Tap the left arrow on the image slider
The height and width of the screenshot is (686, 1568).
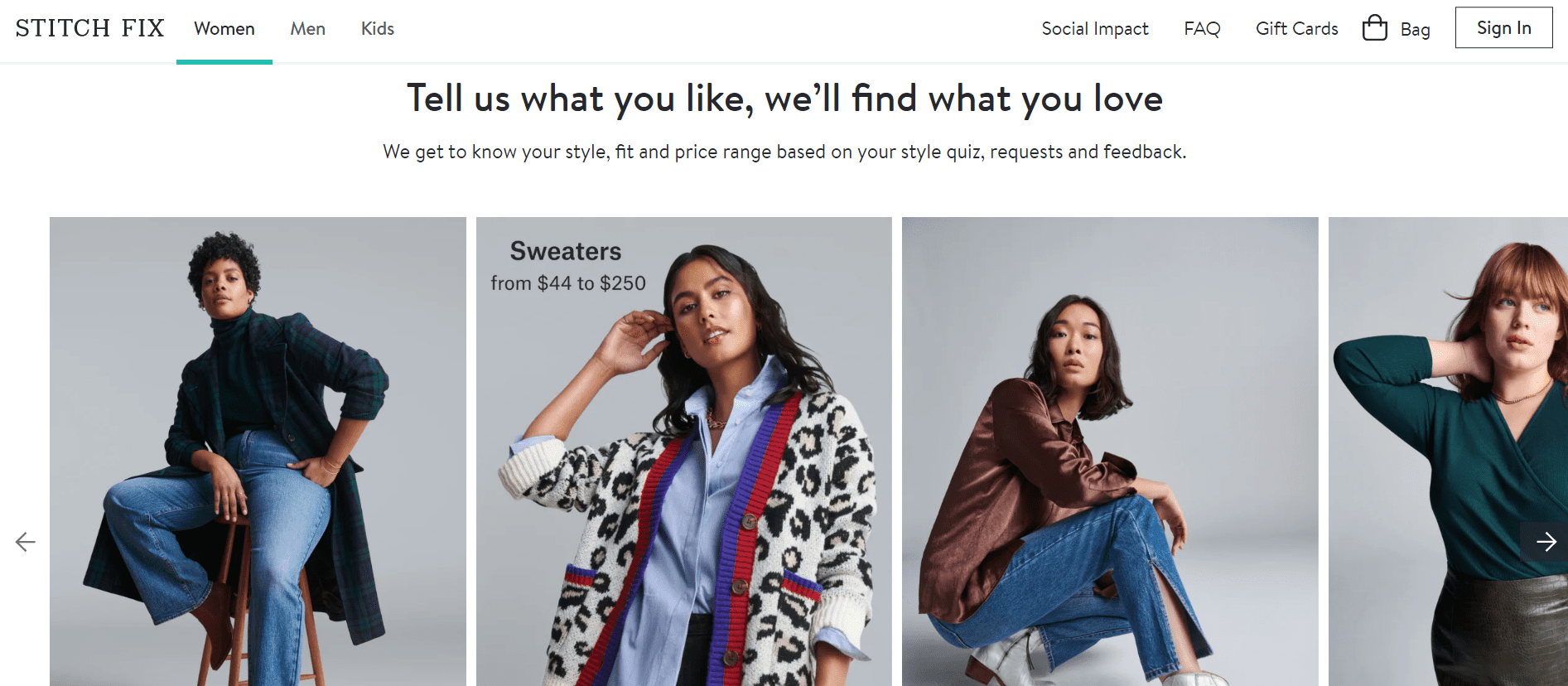[24, 543]
